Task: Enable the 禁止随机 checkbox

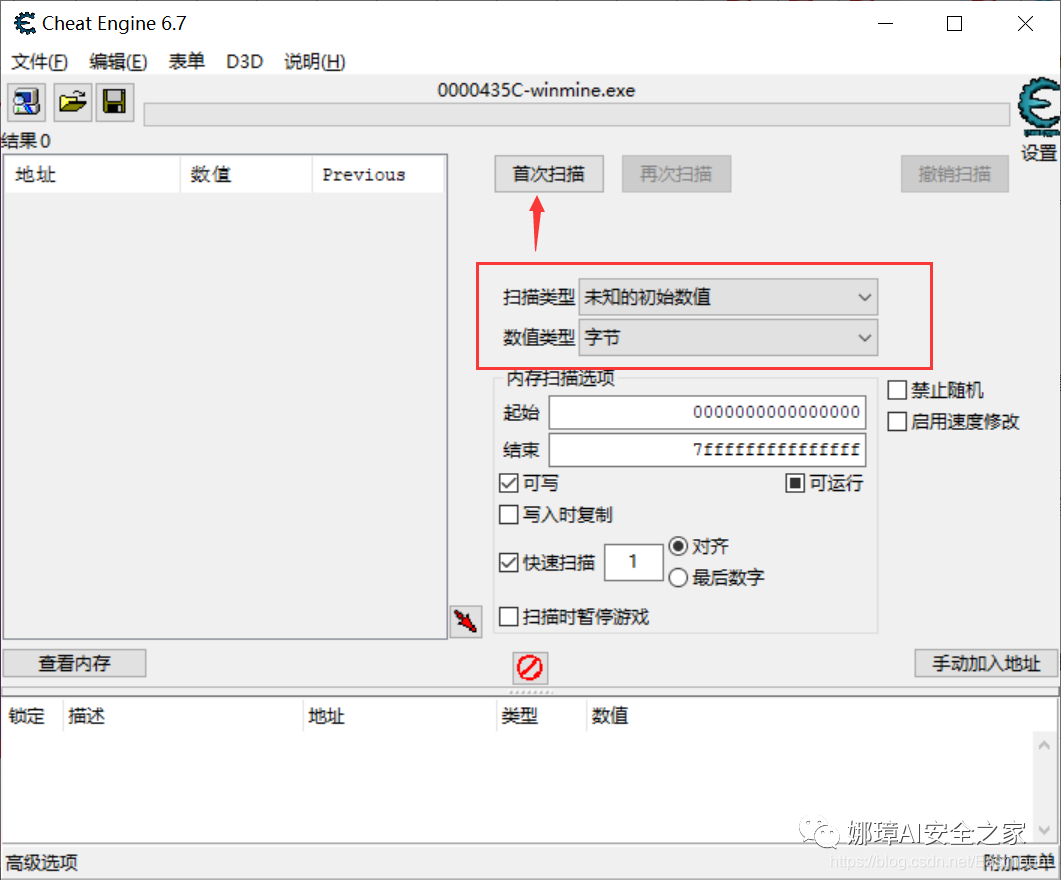Action: (897, 390)
